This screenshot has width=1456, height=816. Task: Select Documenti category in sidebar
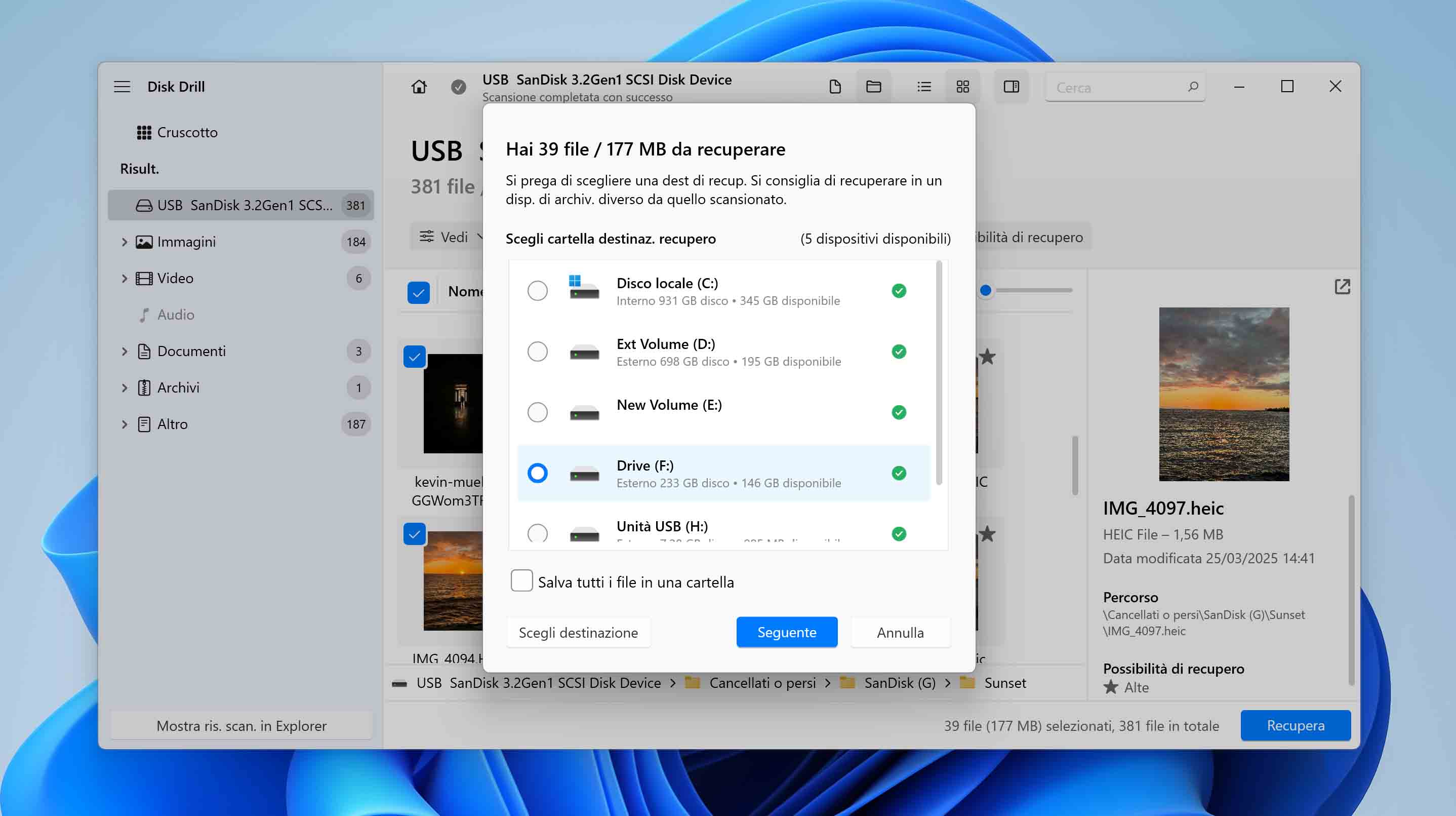tap(241, 351)
